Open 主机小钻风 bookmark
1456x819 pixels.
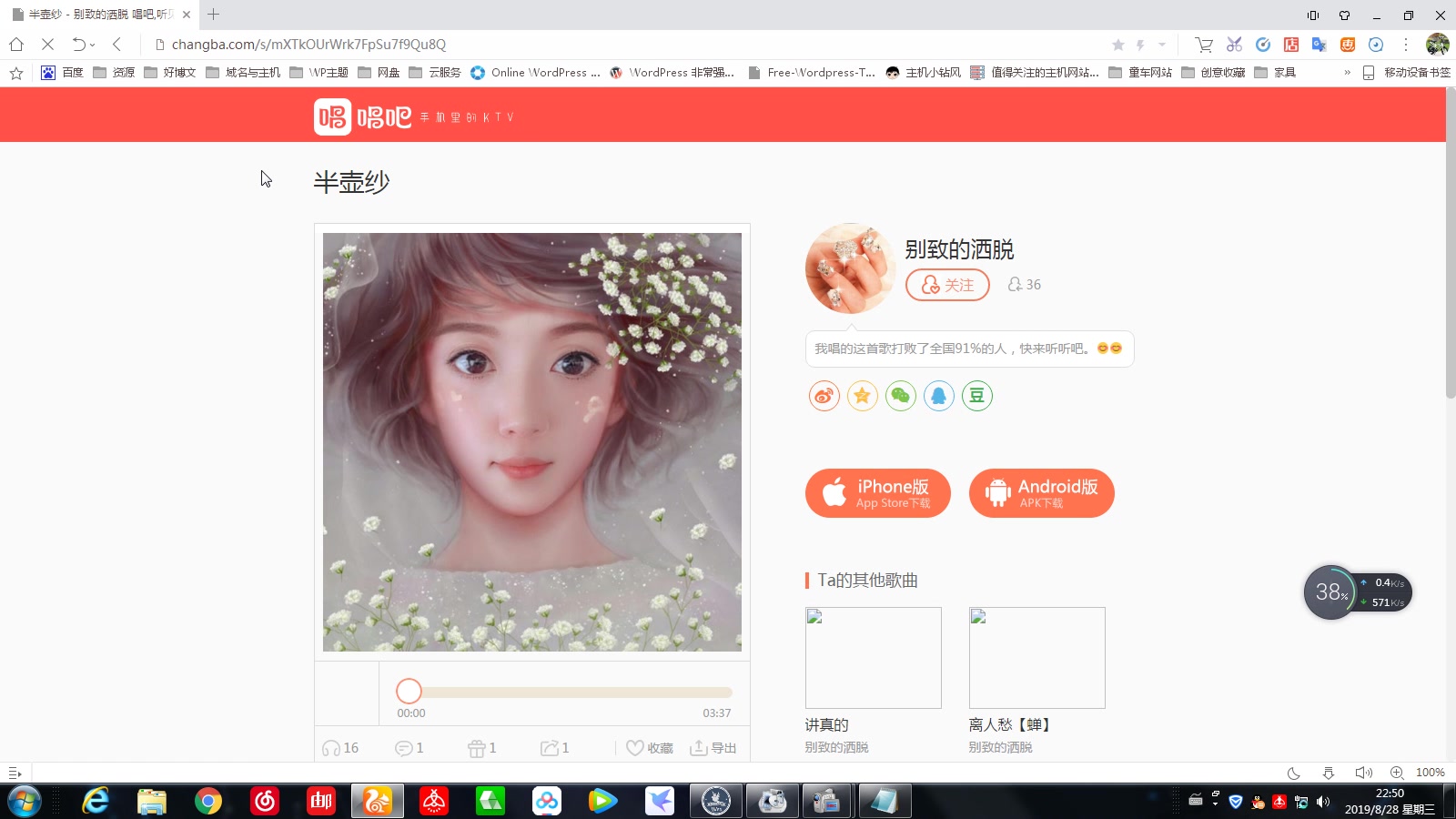click(923, 72)
